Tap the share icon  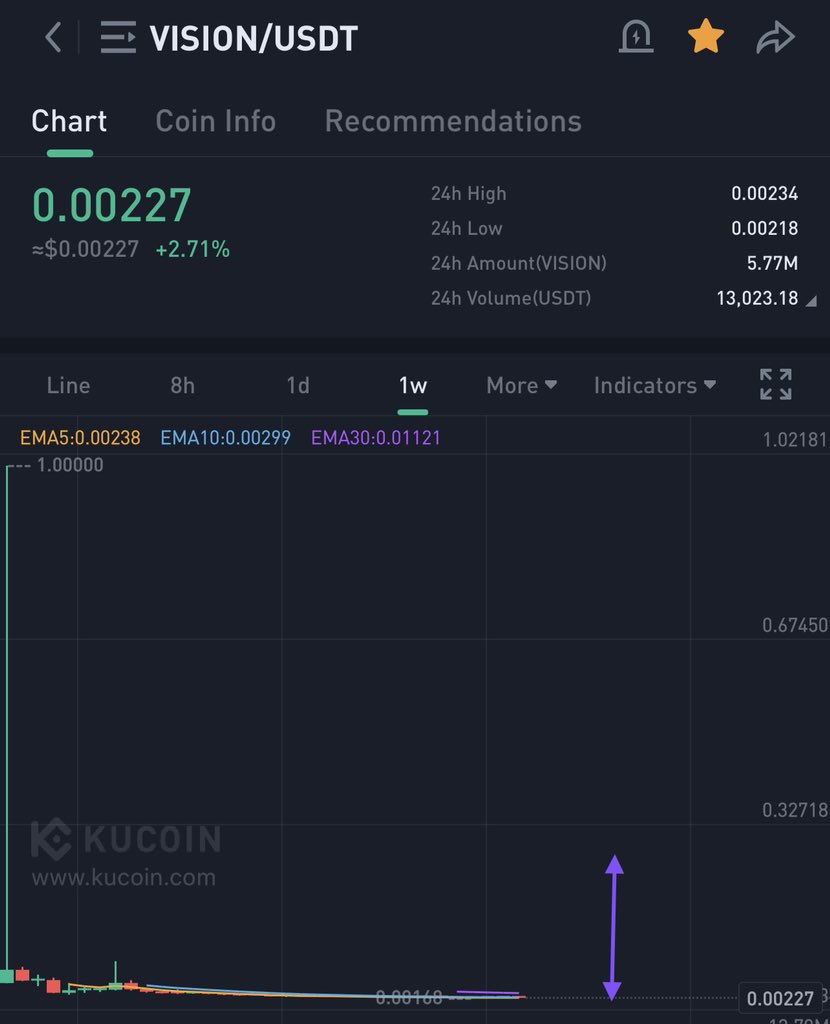(776, 37)
